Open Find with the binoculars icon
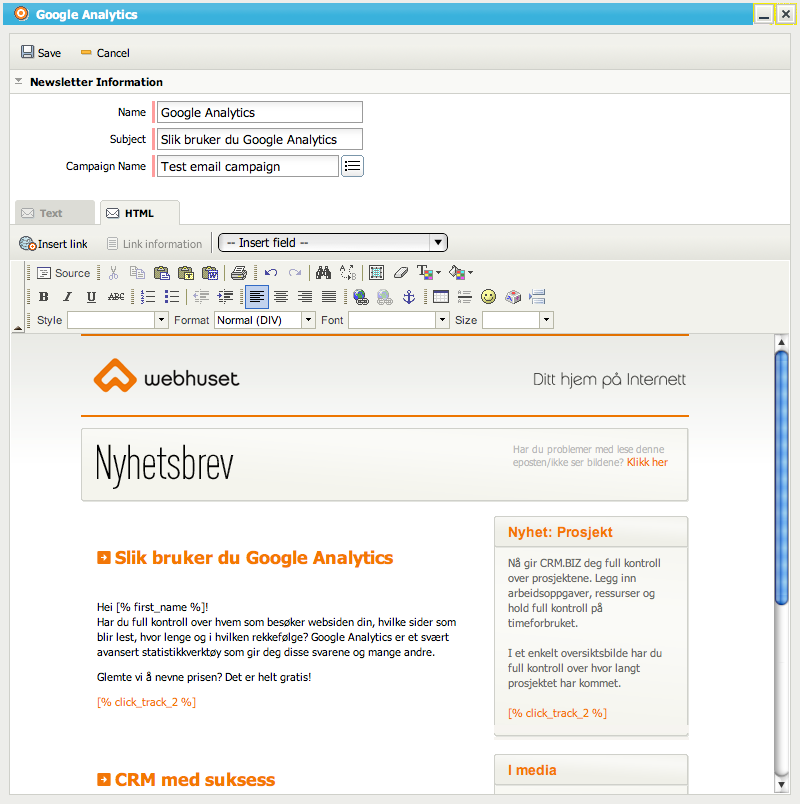Image resolution: width=800 pixels, height=804 pixels. tap(323, 273)
